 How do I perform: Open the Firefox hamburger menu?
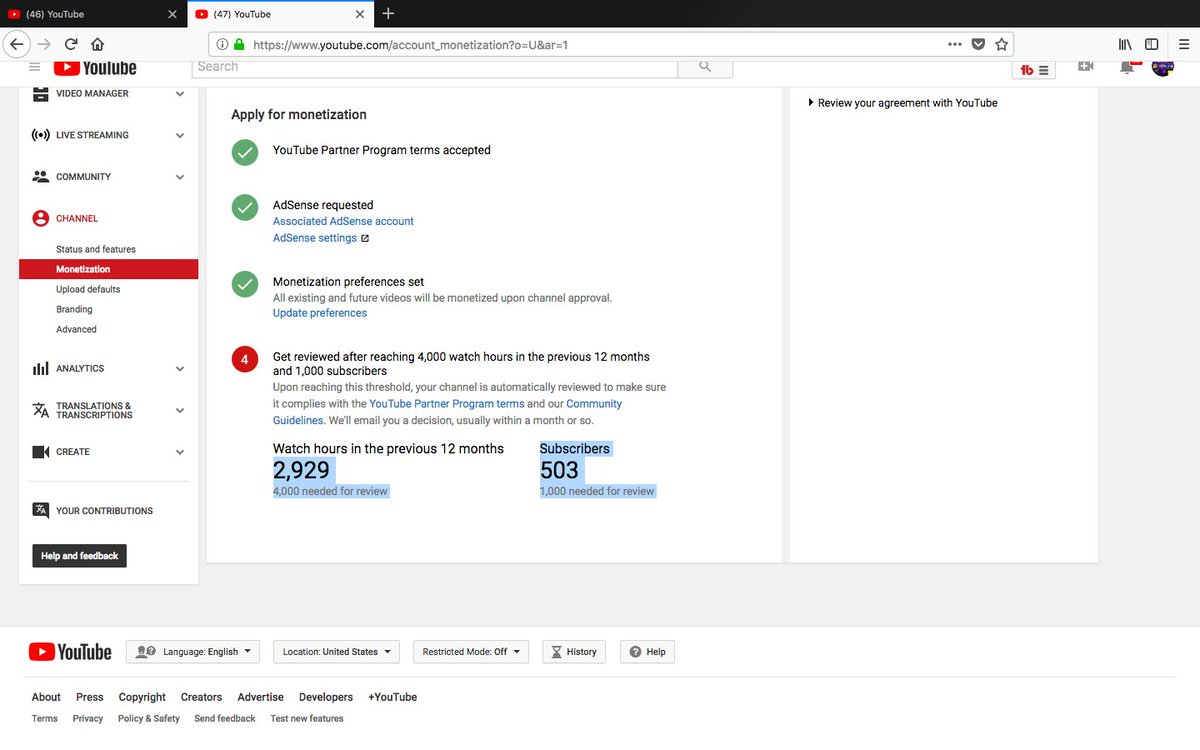[1183, 44]
